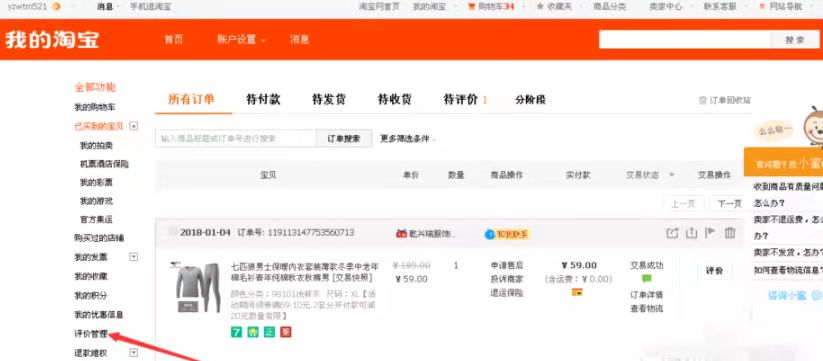
Task: Expand 更多筛选条件 filter options
Action: (x=408, y=139)
